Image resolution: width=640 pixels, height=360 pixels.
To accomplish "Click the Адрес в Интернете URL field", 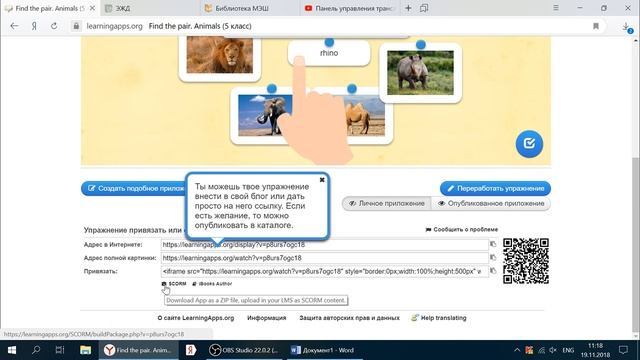I will [x=324, y=244].
